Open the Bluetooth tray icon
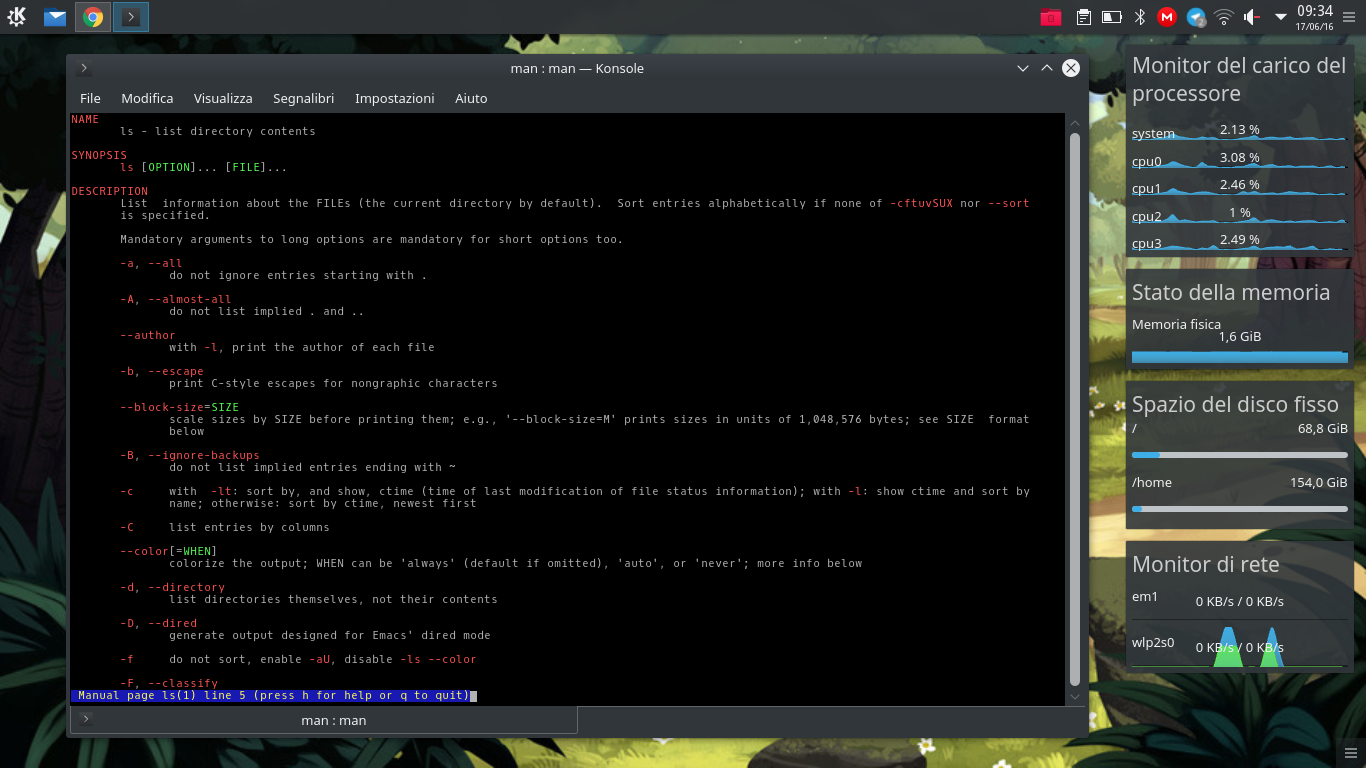 (x=1139, y=17)
